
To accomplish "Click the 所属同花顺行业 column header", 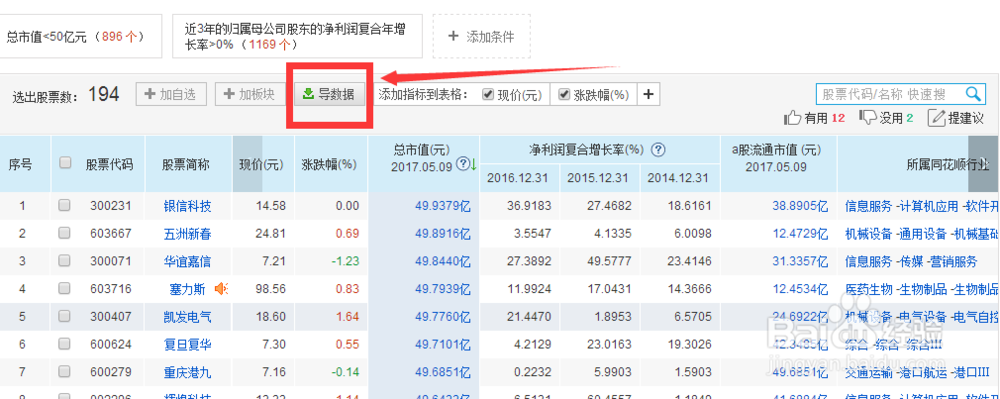I will (947, 164).
